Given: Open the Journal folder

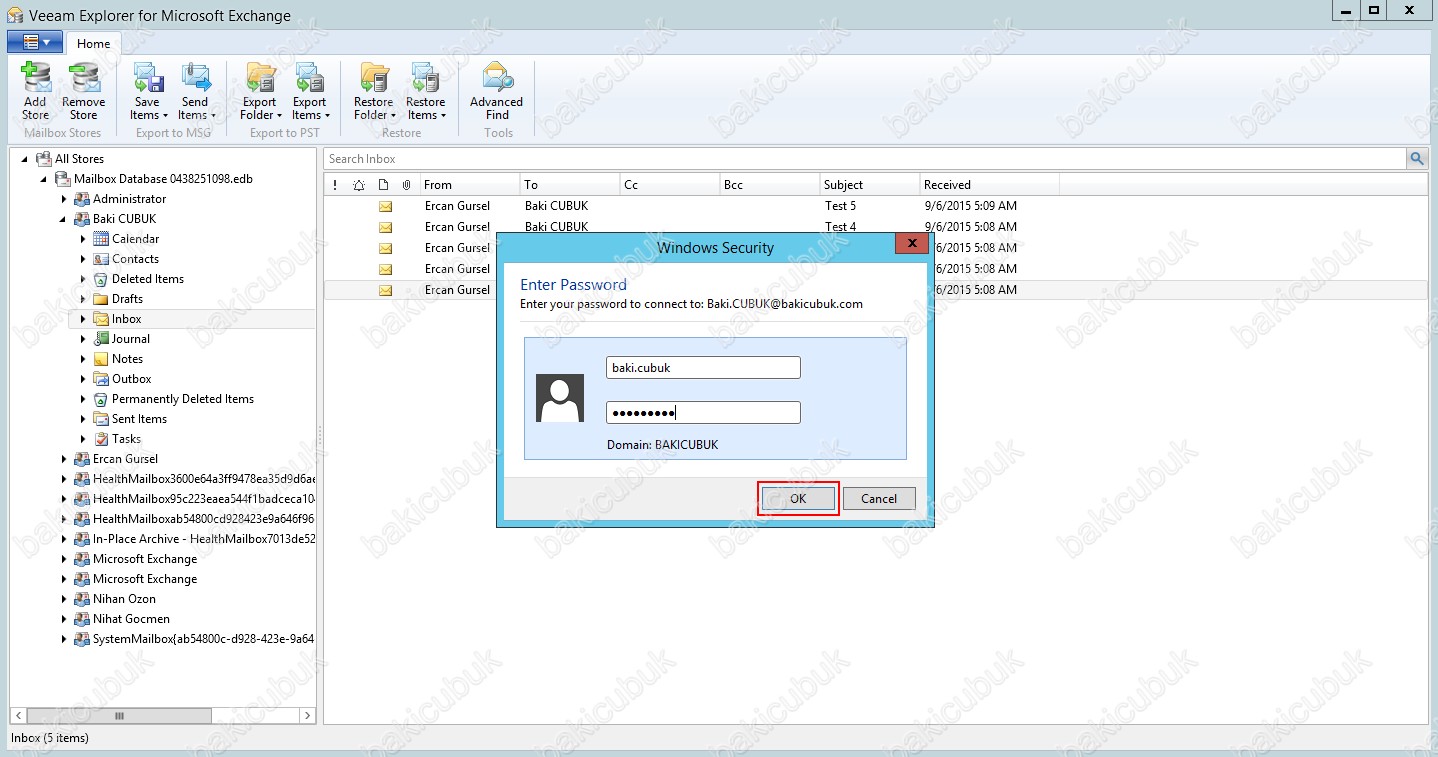Looking at the screenshot, I should [x=130, y=338].
